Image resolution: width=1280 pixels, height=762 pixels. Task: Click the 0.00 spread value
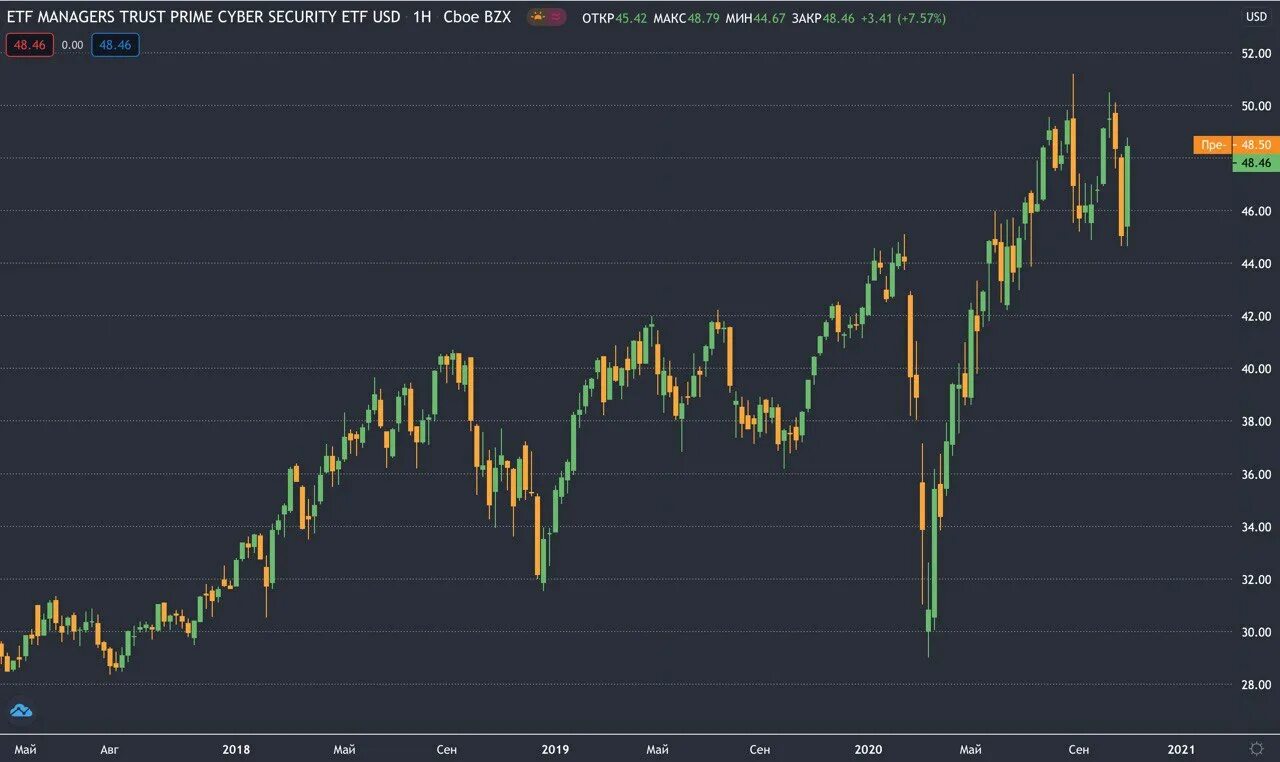(72, 45)
